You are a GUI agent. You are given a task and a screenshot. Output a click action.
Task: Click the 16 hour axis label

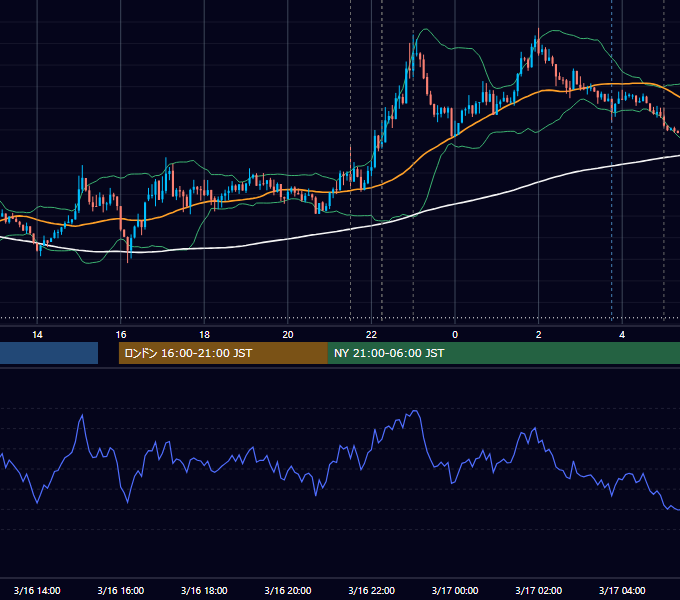click(x=121, y=335)
